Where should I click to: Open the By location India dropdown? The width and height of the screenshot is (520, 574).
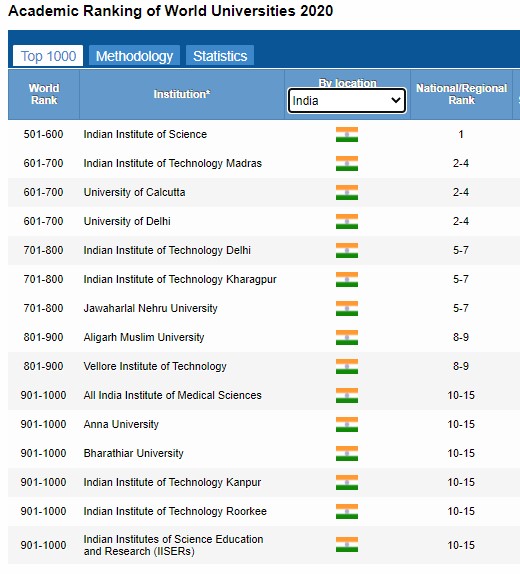(347, 100)
